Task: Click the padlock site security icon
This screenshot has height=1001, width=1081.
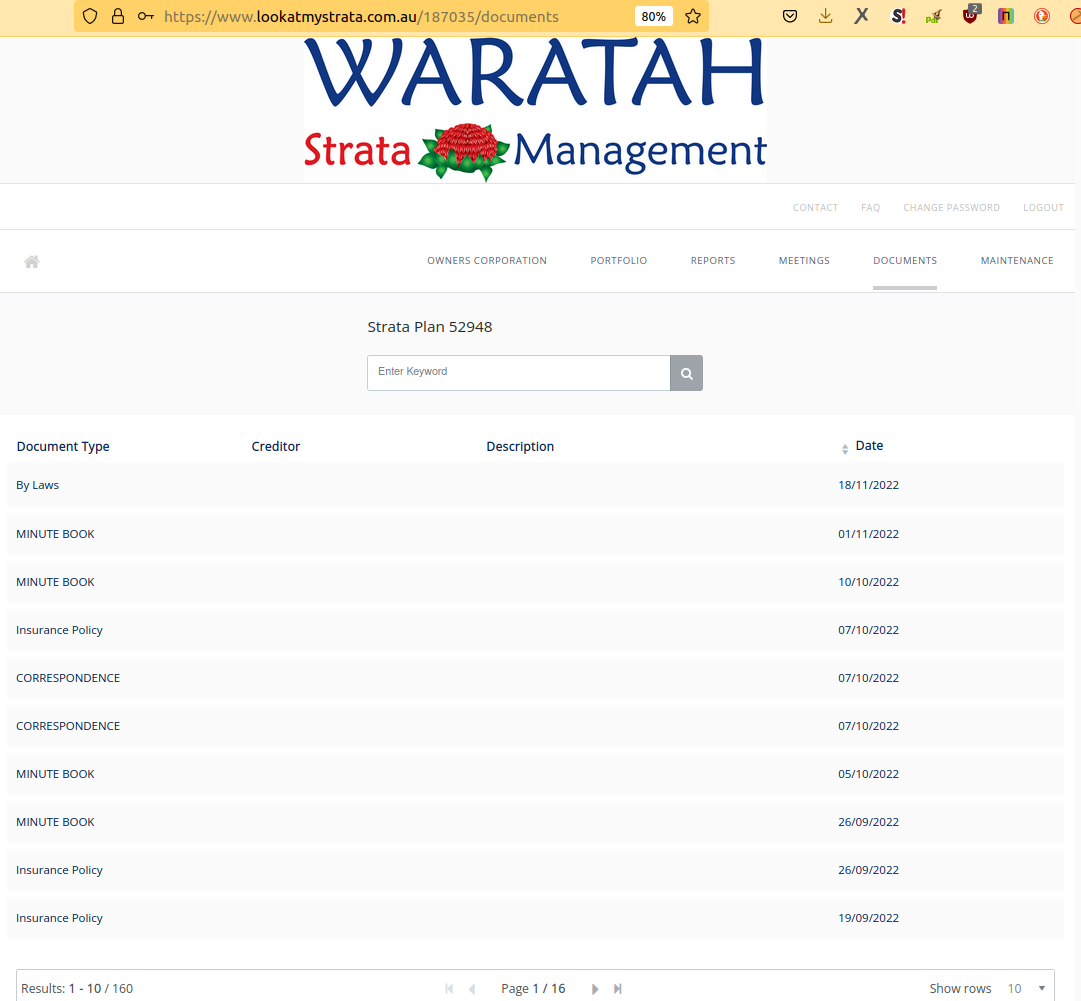Action: [x=118, y=17]
